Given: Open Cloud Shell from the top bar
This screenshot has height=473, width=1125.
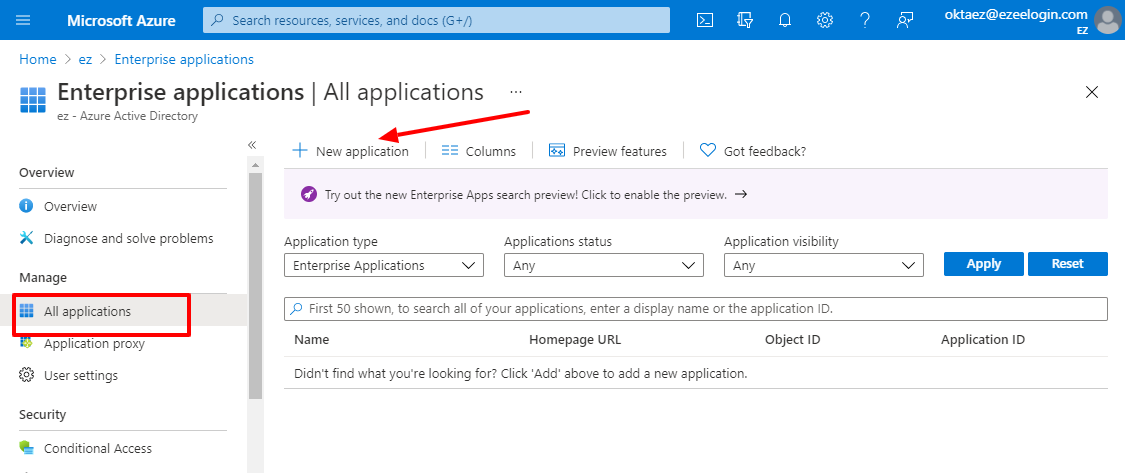Looking at the screenshot, I should [x=705, y=20].
